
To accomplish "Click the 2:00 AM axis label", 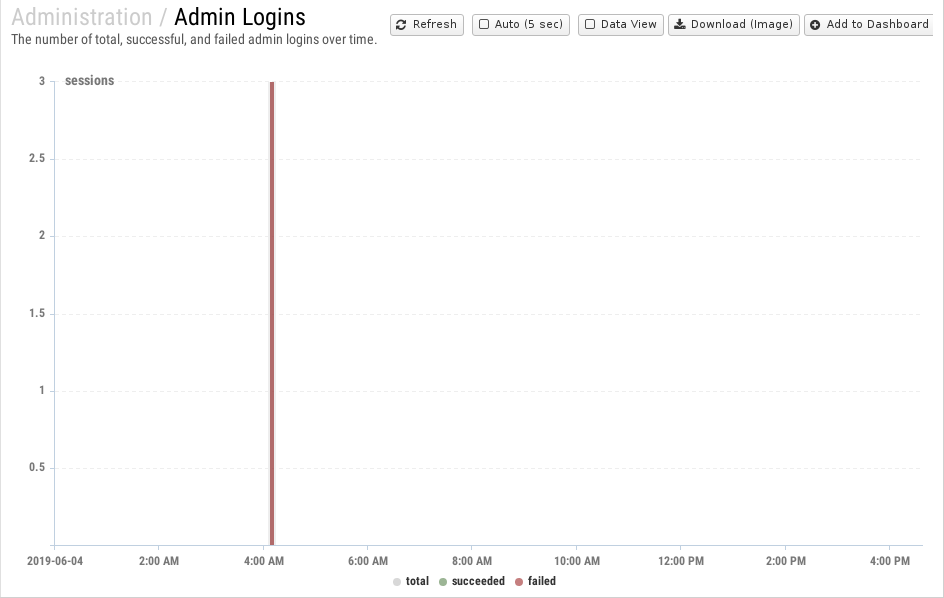I will click(x=159, y=561).
